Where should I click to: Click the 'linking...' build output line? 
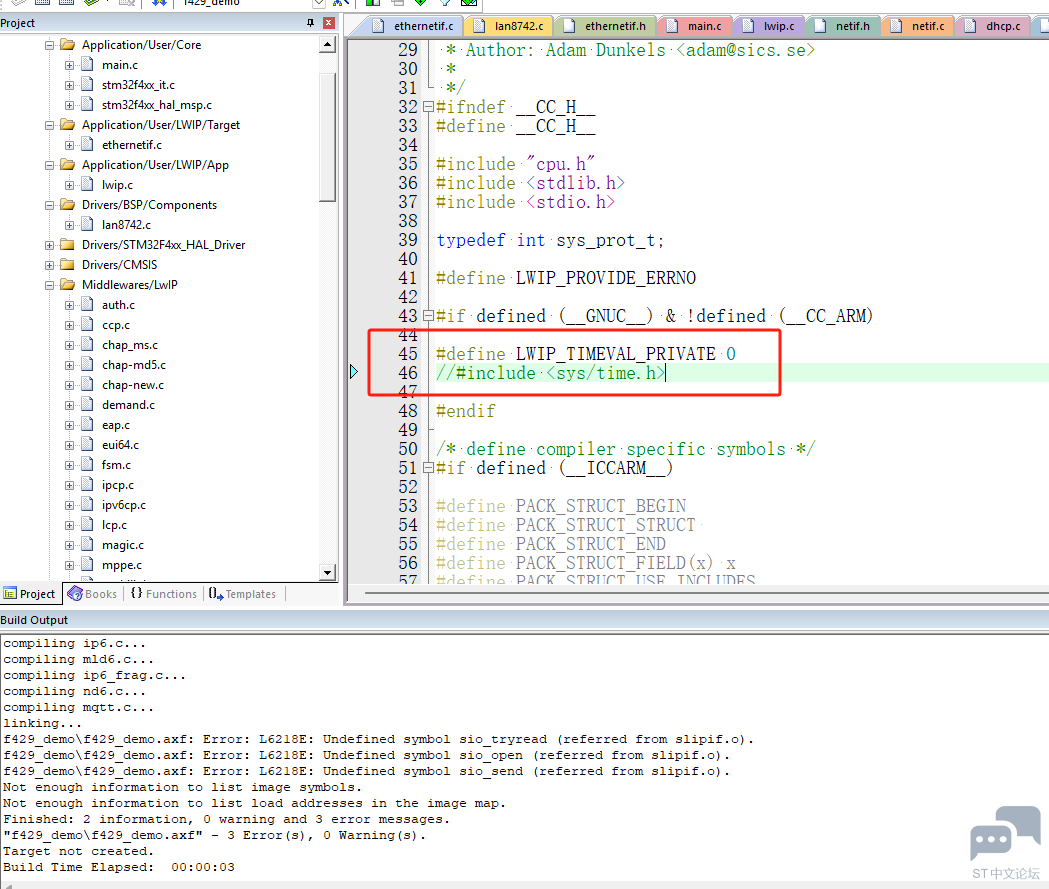[x=42, y=723]
